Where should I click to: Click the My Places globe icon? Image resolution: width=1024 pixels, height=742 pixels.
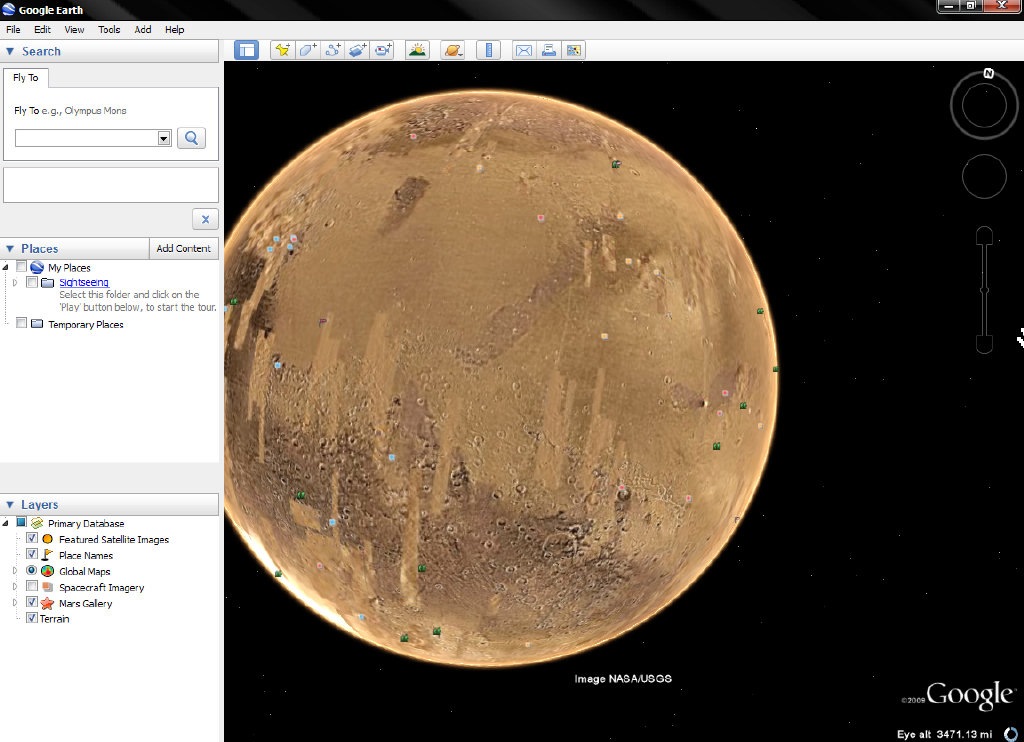(x=37, y=267)
